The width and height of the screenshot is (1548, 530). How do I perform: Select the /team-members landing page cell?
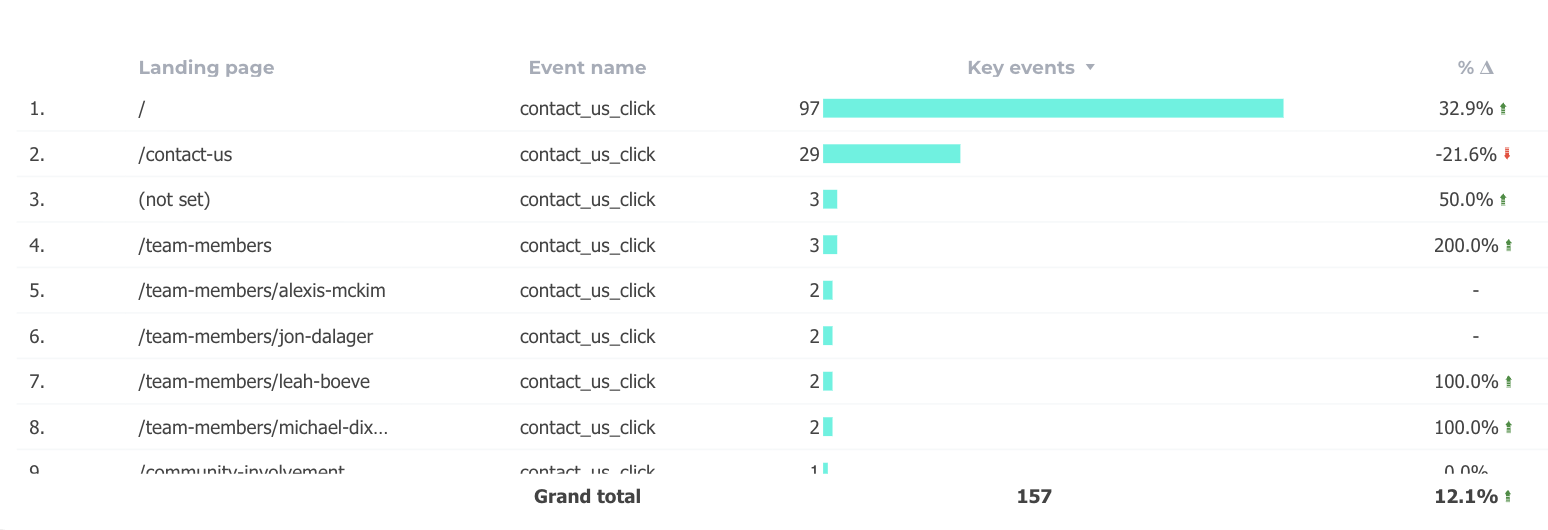205,246
